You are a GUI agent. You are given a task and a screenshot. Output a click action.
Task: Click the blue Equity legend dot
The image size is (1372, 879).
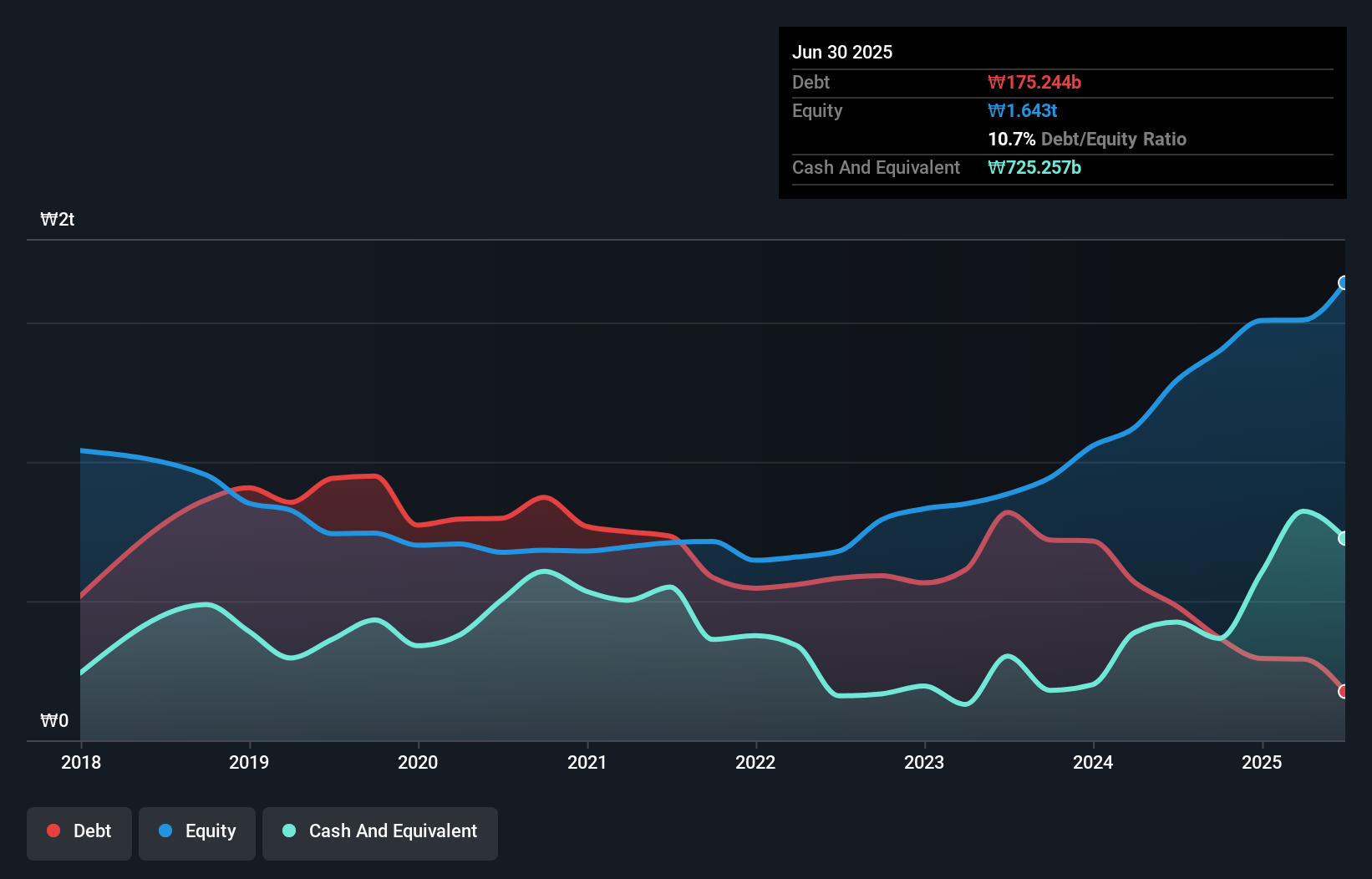166,831
